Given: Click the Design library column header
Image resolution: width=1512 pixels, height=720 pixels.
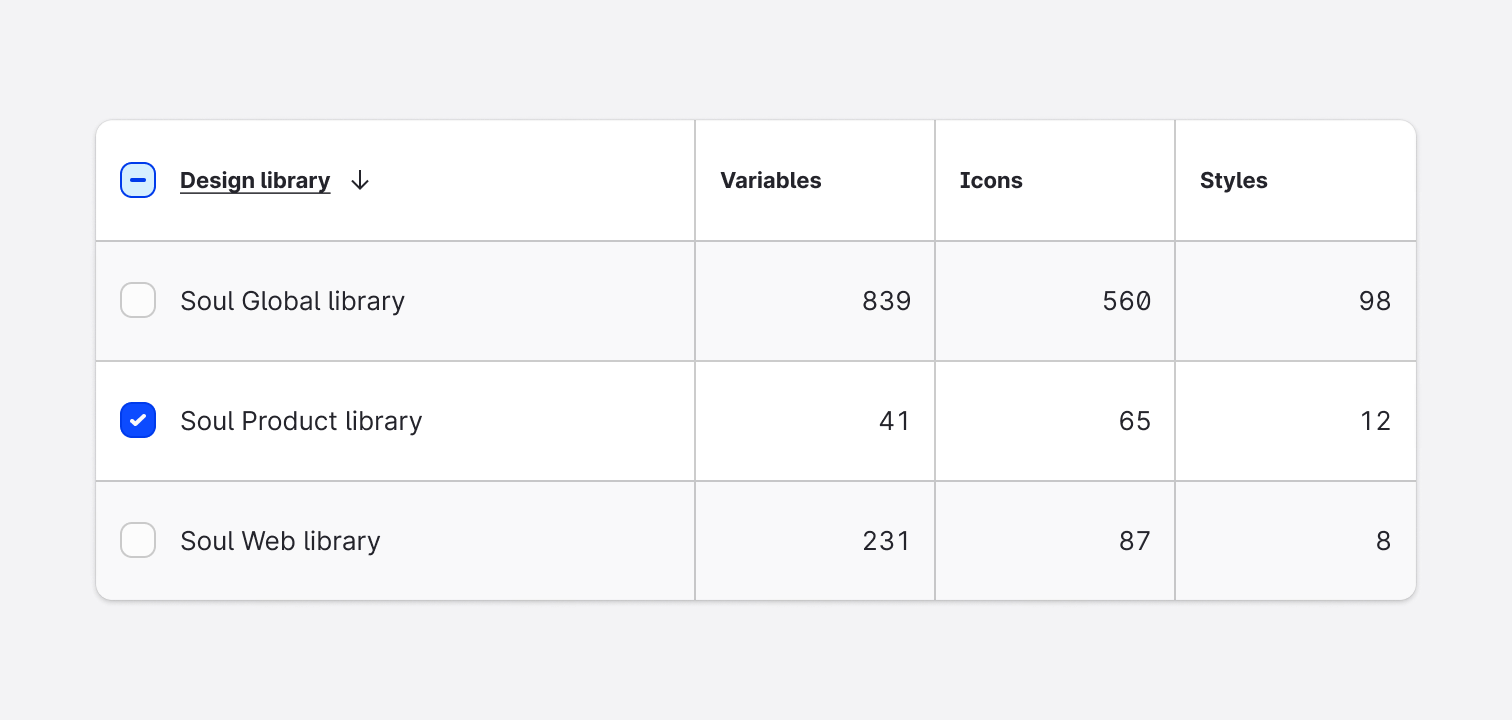Looking at the screenshot, I should coord(254,180).
